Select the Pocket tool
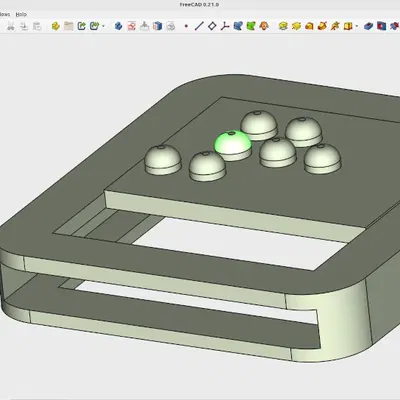Viewport: 400px width, 400px height. (x=368, y=26)
